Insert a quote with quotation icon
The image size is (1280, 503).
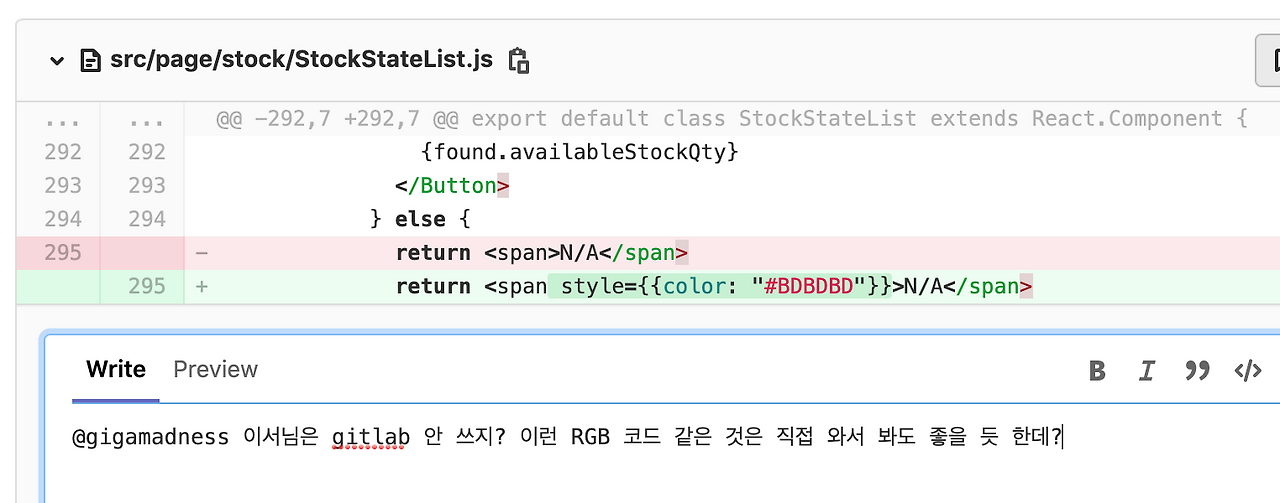pos(1197,371)
